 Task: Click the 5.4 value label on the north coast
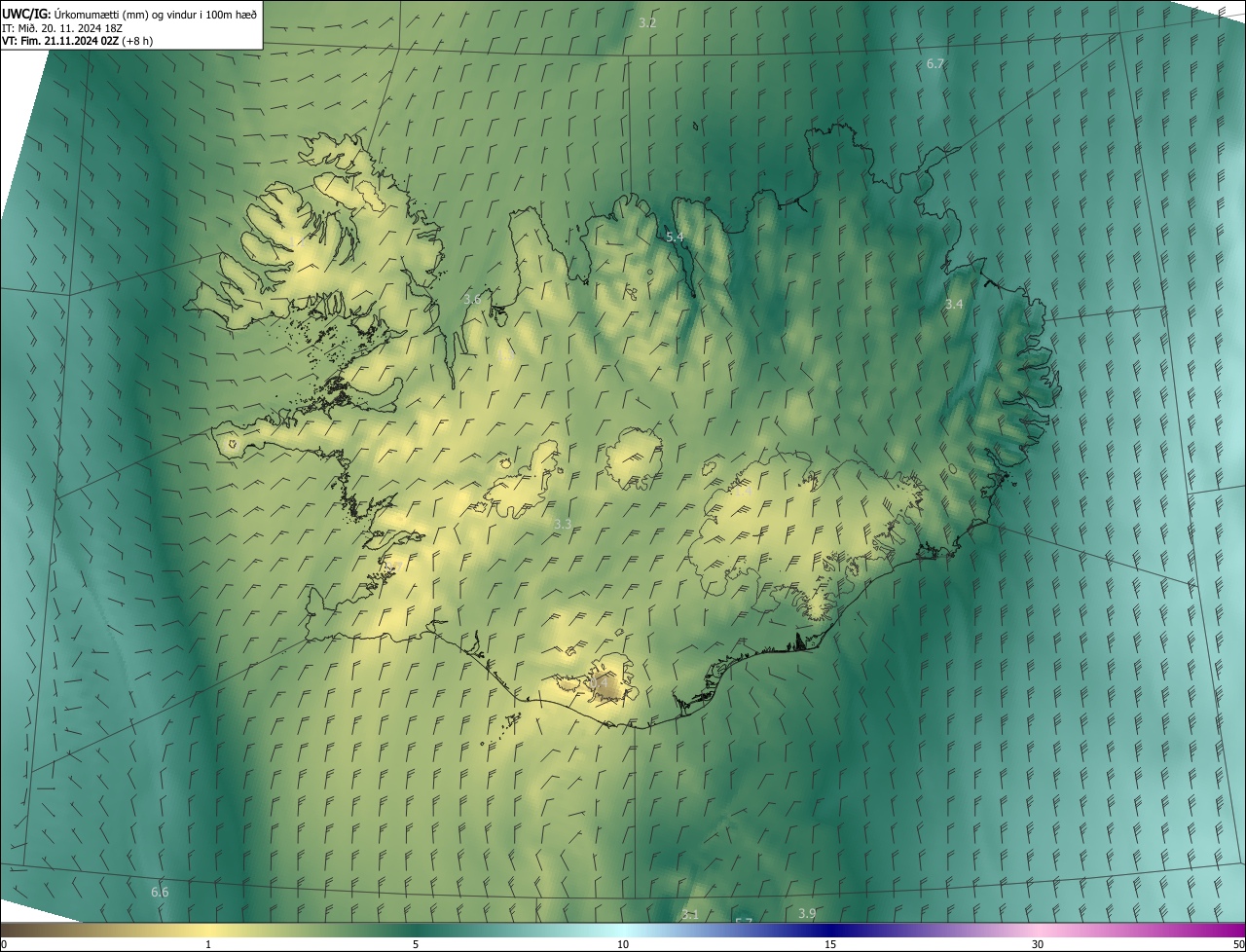675,238
